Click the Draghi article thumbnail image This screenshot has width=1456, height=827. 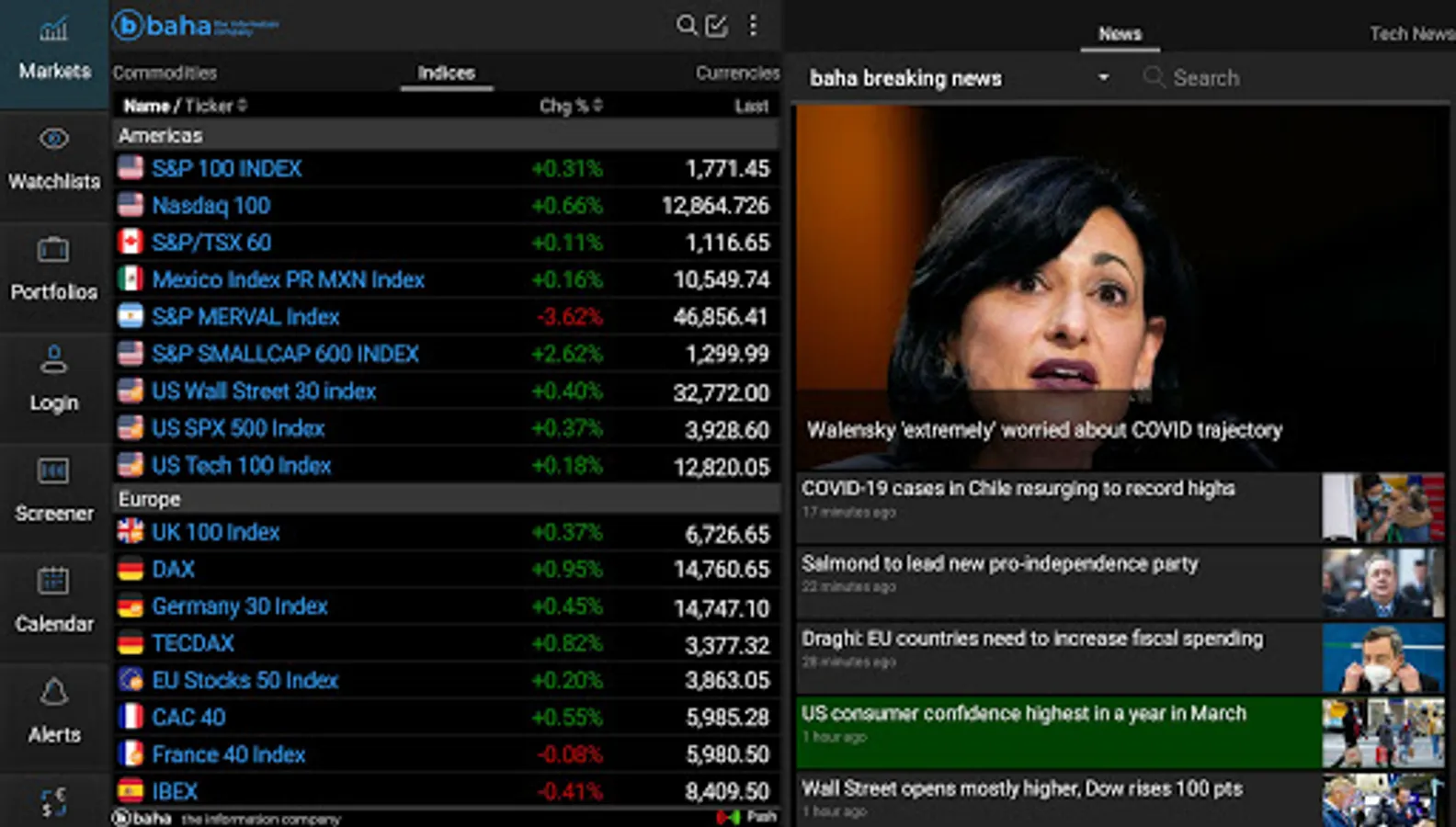click(x=1383, y=657)
